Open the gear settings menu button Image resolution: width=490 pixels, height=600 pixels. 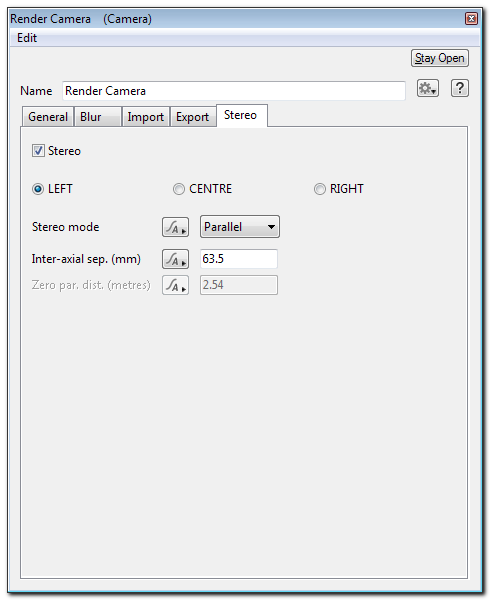428,88
